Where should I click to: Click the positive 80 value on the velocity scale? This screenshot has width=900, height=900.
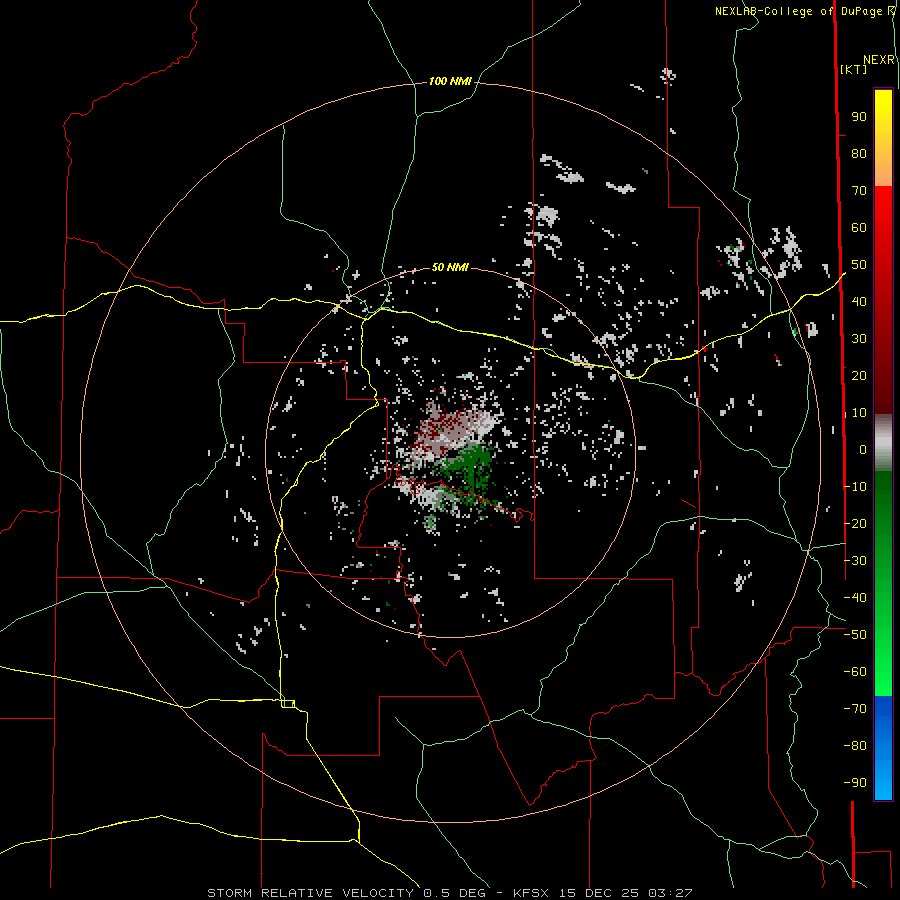point(859,154)
